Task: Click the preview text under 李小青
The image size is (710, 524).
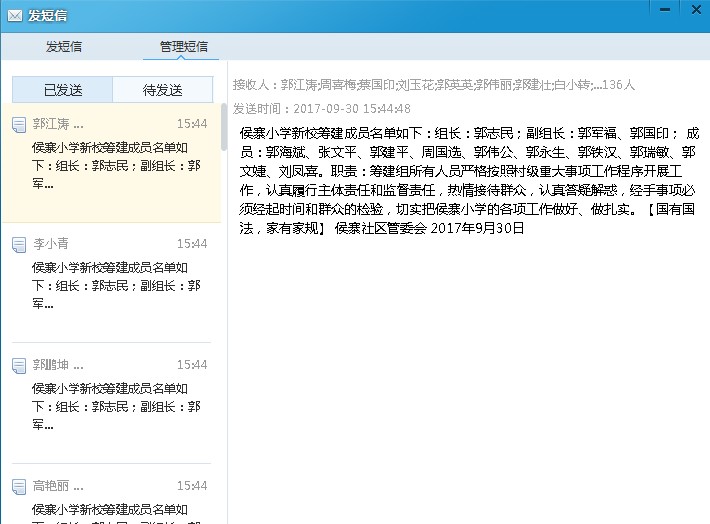Action: [116, 286]
